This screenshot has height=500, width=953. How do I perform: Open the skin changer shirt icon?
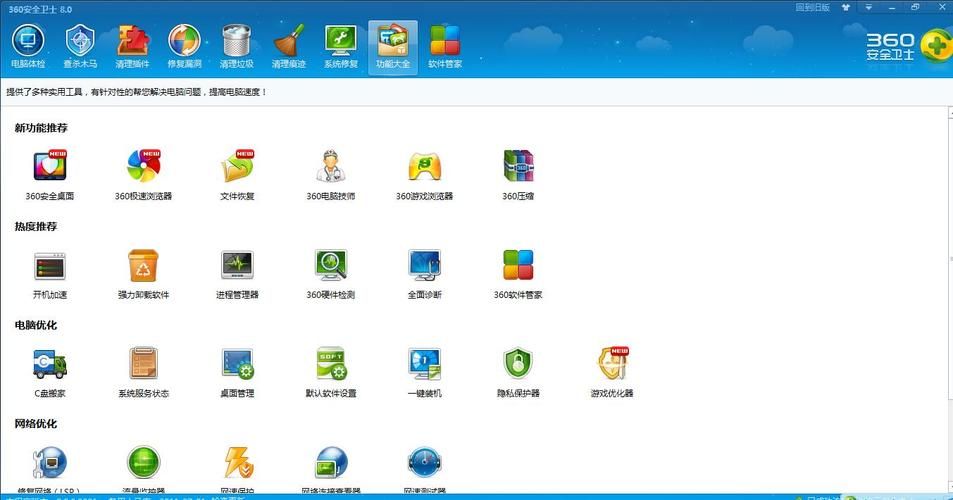(x=845, y=8)
